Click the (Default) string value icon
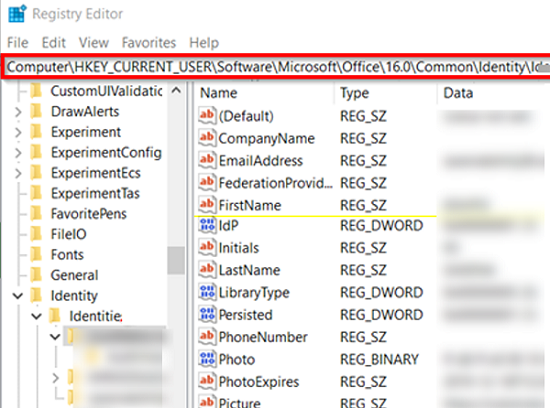 tap(207, 116)
